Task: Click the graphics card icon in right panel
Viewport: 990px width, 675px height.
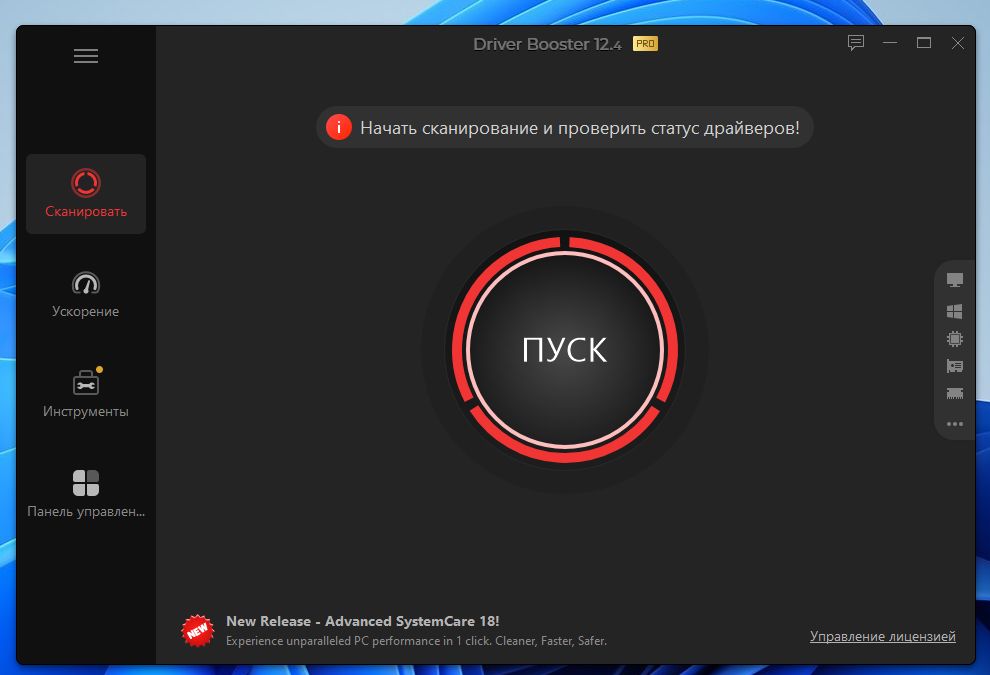Action: coord(955,366)
